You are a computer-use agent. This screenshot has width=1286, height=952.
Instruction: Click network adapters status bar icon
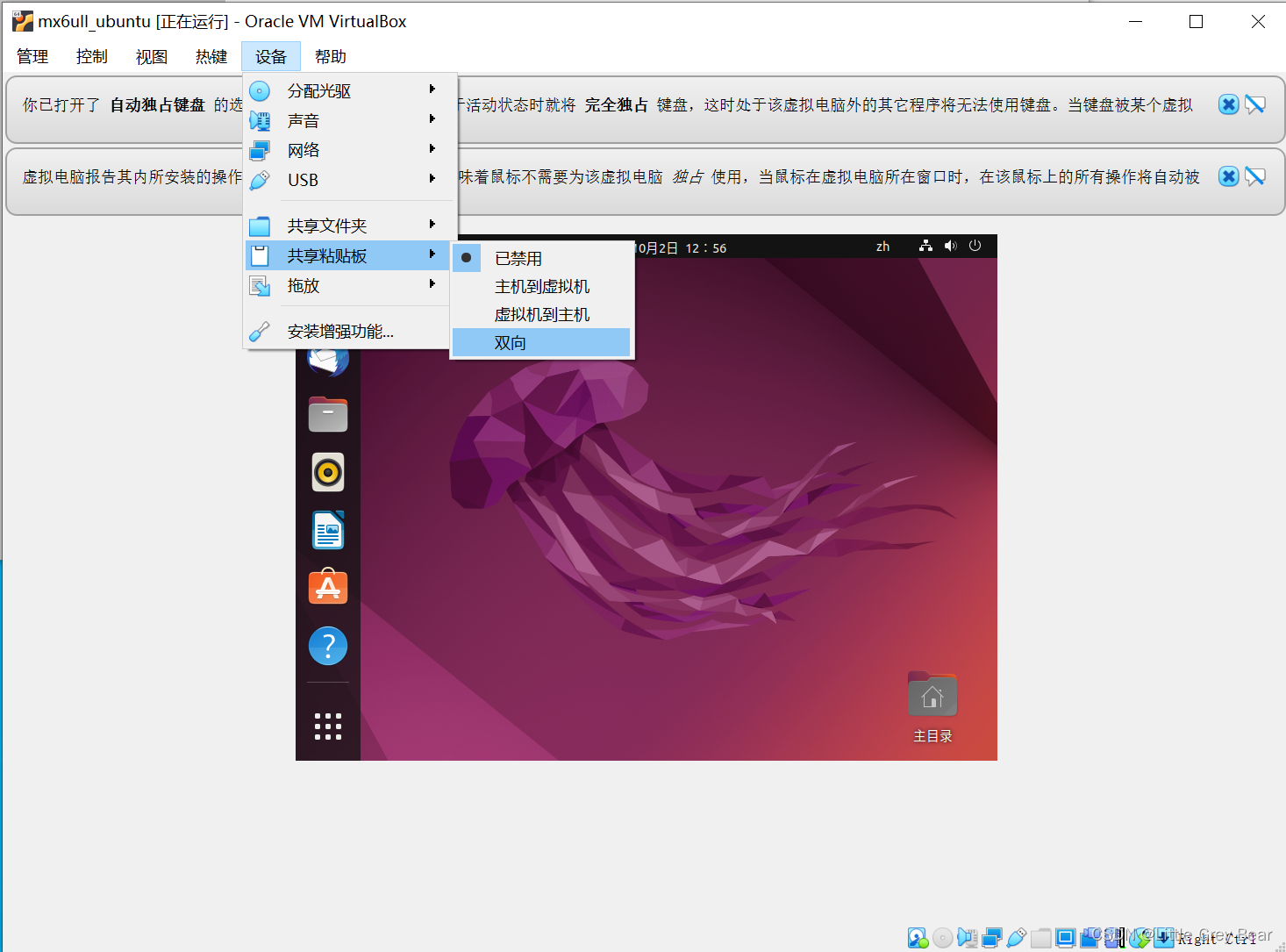coord(992,937)
